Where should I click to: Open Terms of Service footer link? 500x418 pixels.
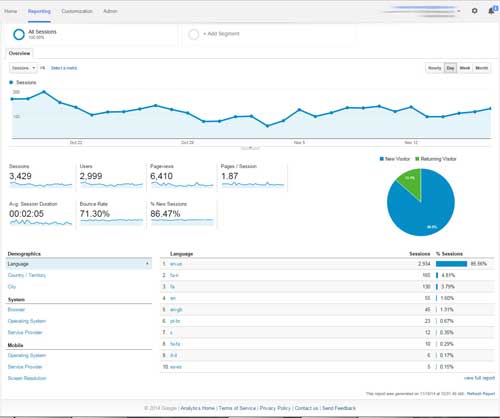237,408
